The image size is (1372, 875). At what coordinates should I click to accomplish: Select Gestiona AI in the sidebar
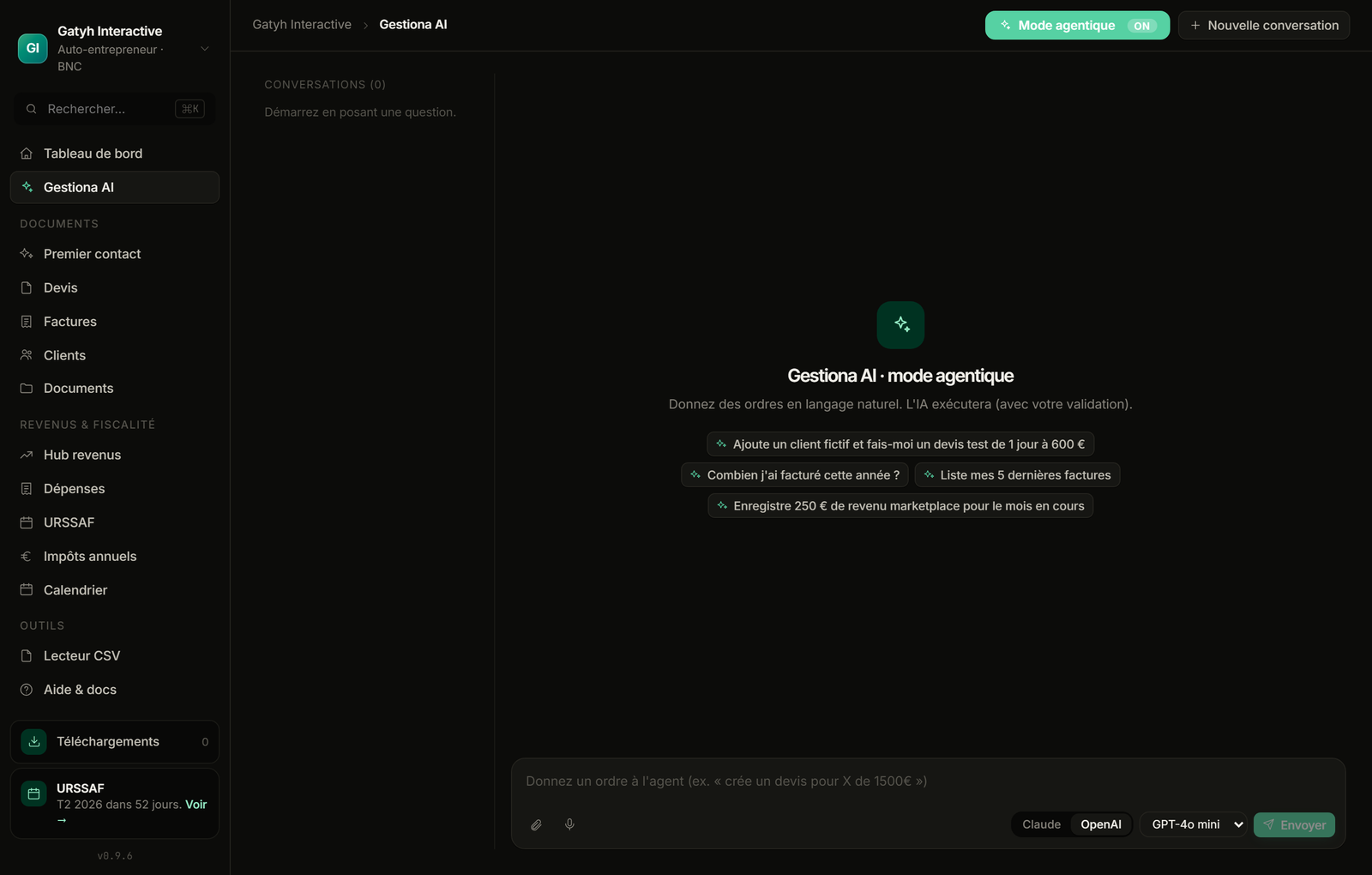point(114,187)
